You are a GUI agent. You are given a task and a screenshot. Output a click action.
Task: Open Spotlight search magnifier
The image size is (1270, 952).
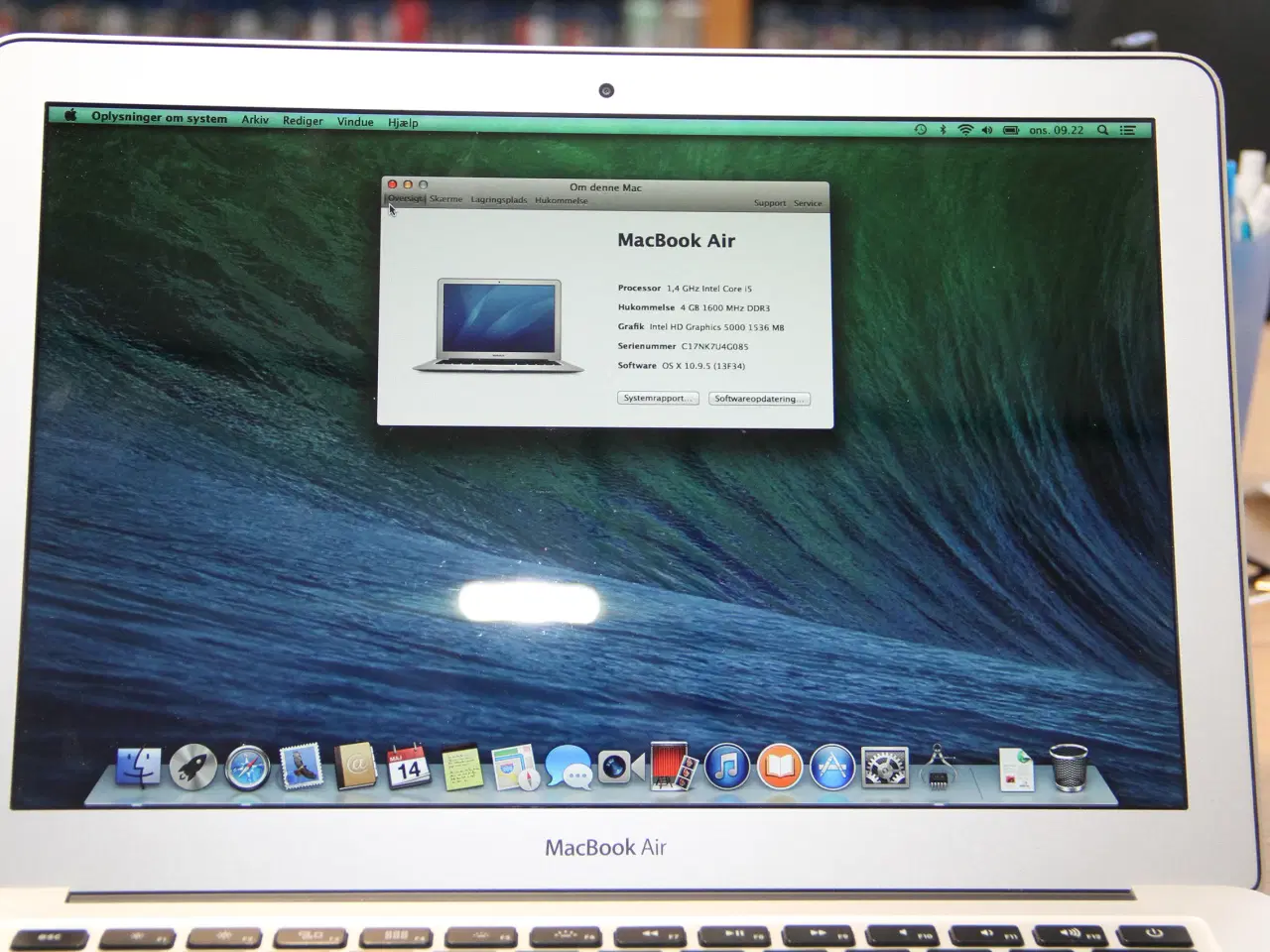click(1102, 130)
